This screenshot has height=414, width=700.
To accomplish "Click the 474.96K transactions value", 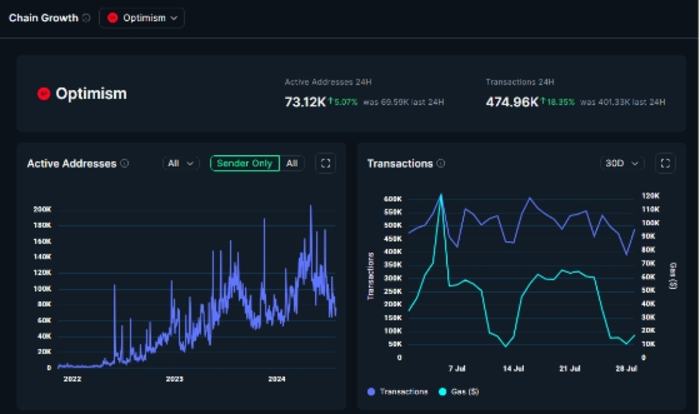I will click(512, 102).
